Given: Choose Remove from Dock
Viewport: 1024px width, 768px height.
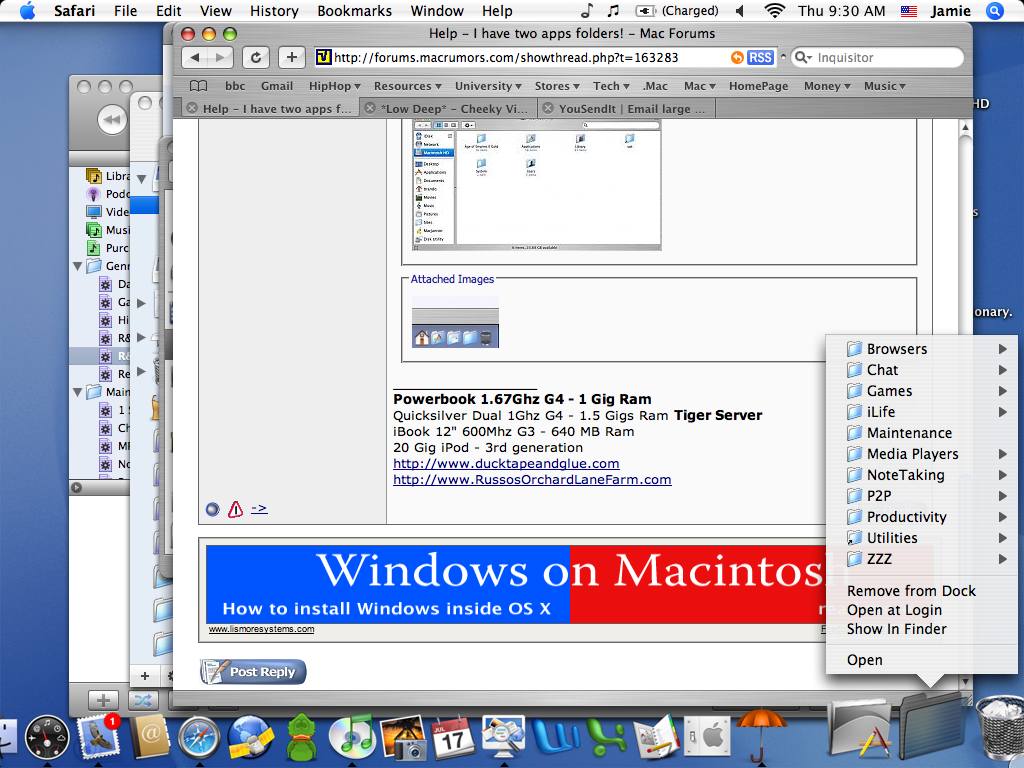Looking at the screenshot, I should pos(911,590).
